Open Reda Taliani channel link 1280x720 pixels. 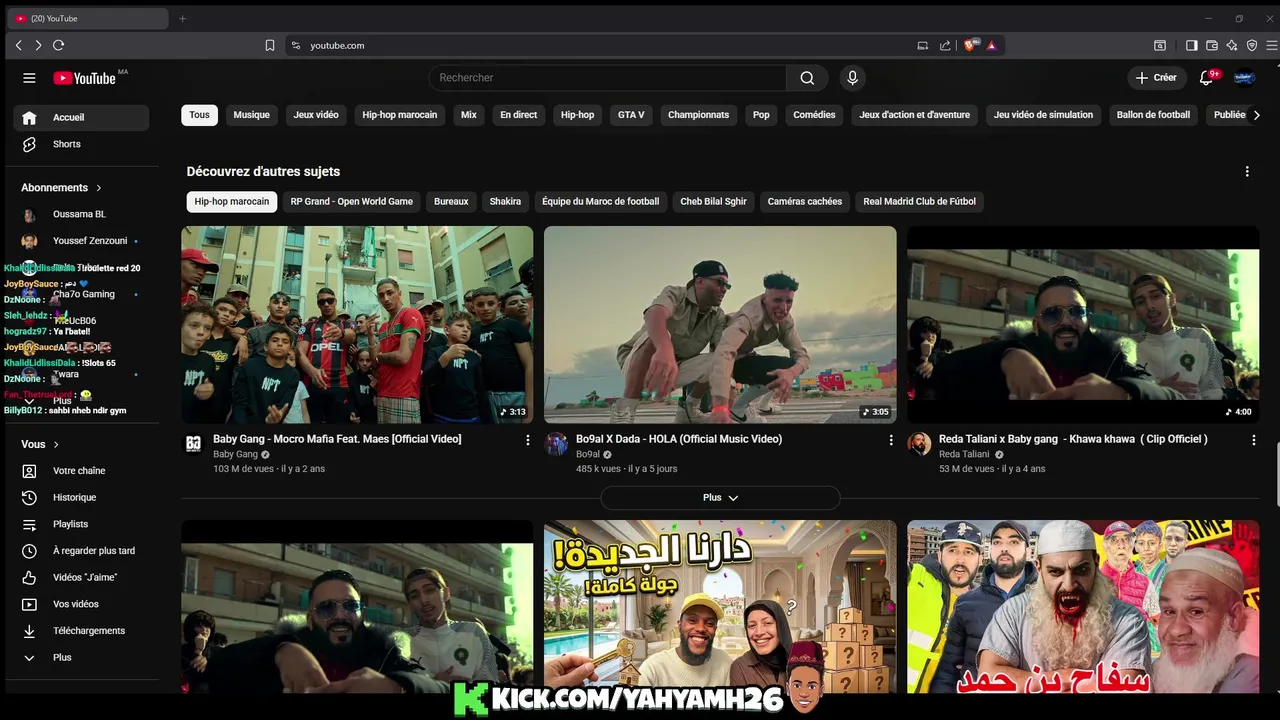(964, 454)
